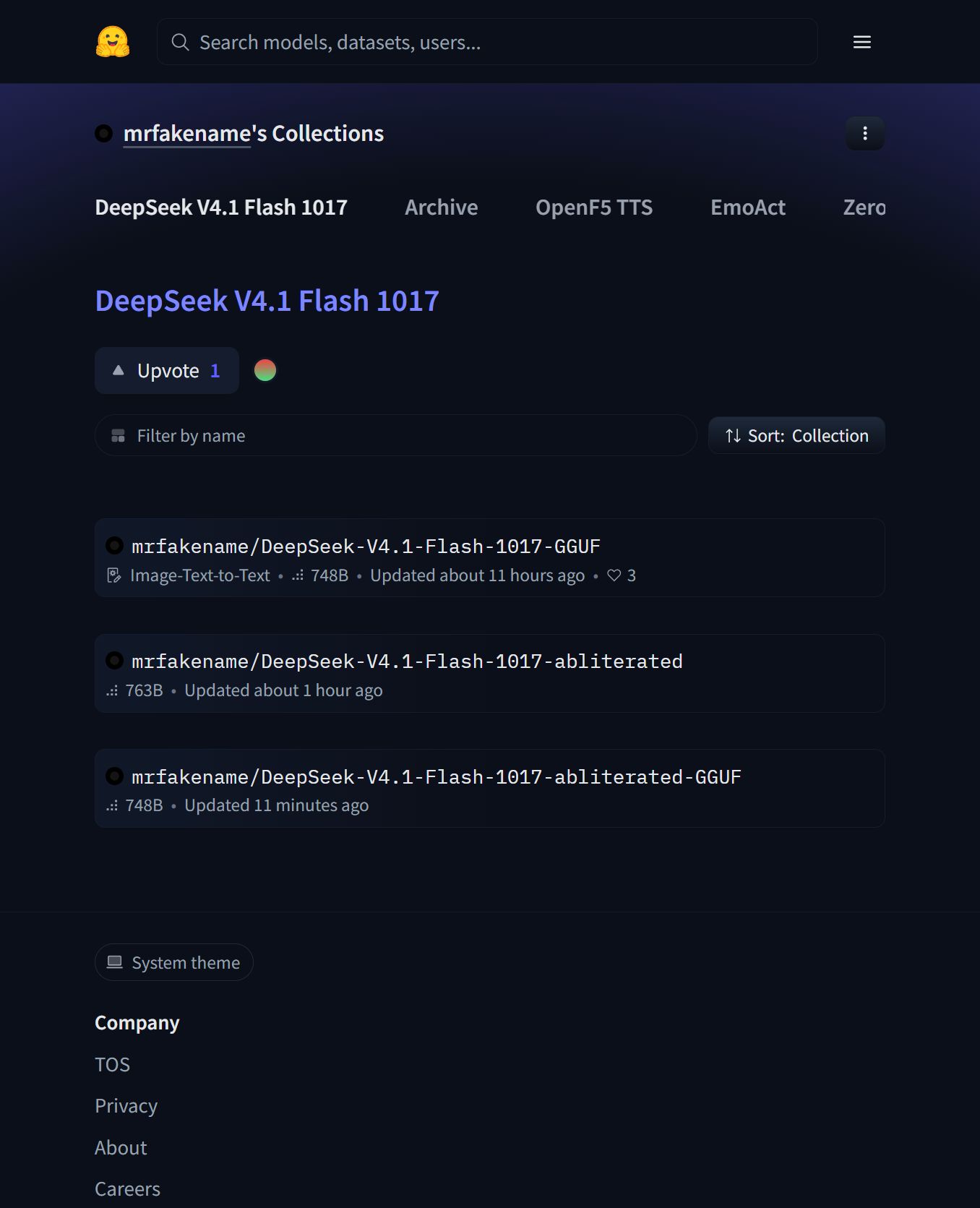Click avatar icon of 1017-abliterated 763B row
The width and height of the screenshot is (980, 1208).
[x=114, y=660]
